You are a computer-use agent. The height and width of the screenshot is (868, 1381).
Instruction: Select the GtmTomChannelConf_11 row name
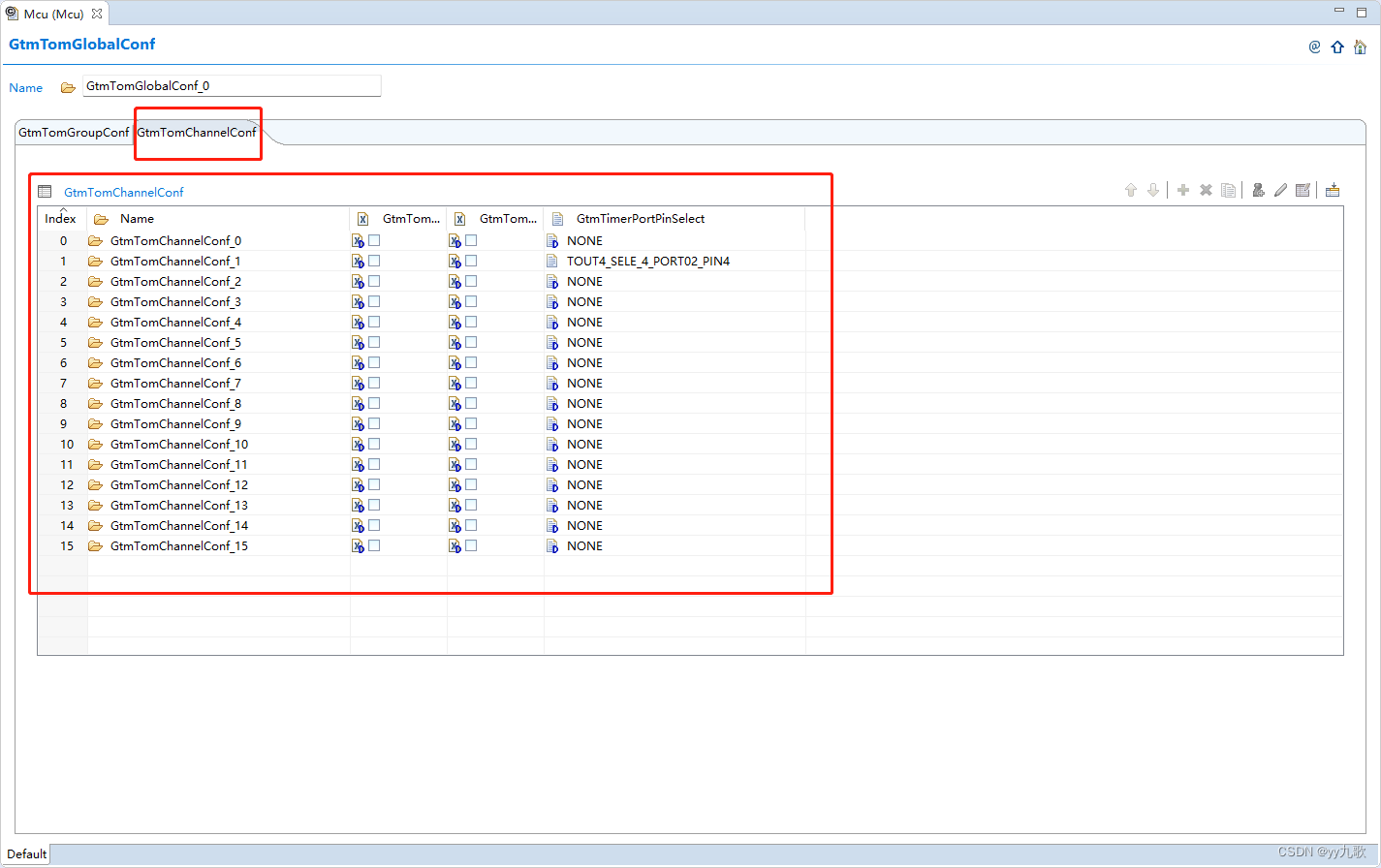point(179,465)
